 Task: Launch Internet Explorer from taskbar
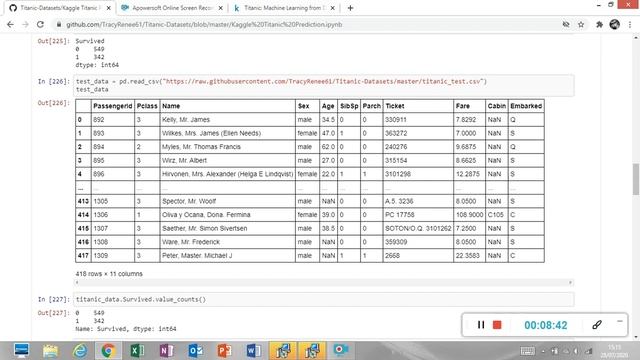click(x=80, y=351)
